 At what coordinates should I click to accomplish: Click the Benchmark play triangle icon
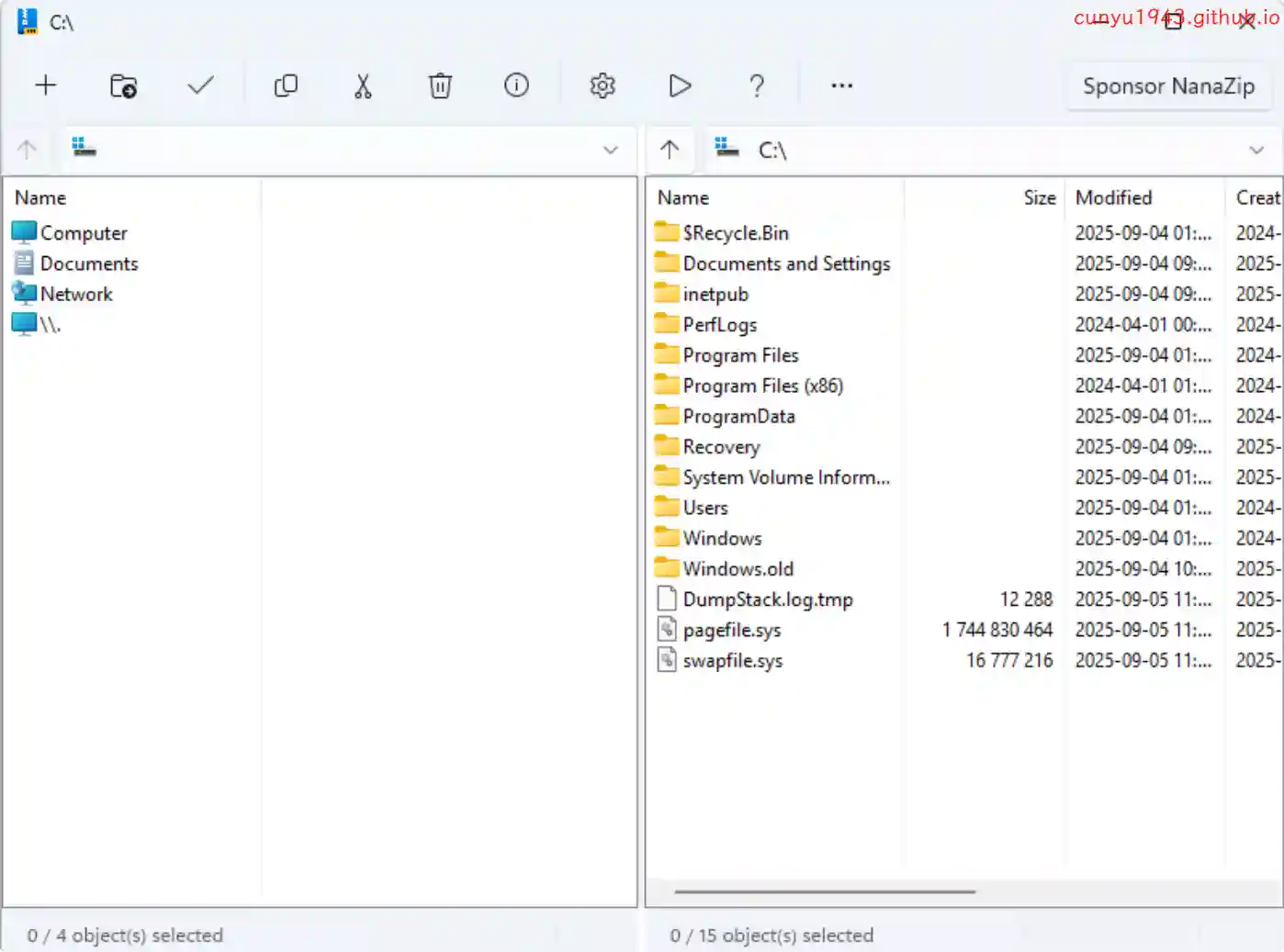(x=680, y=85)
